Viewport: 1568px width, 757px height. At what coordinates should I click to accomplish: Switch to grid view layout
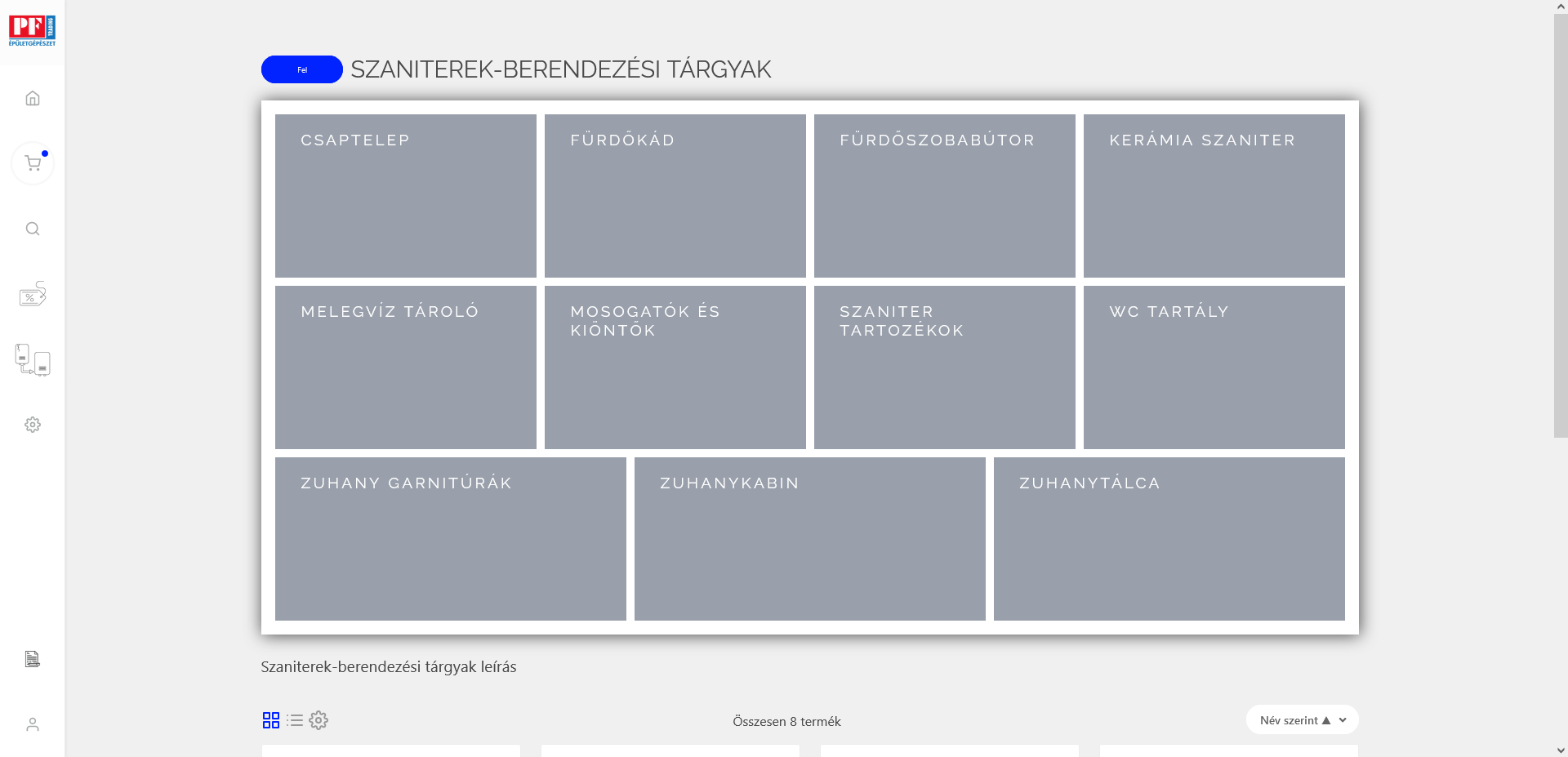point(271,720)
